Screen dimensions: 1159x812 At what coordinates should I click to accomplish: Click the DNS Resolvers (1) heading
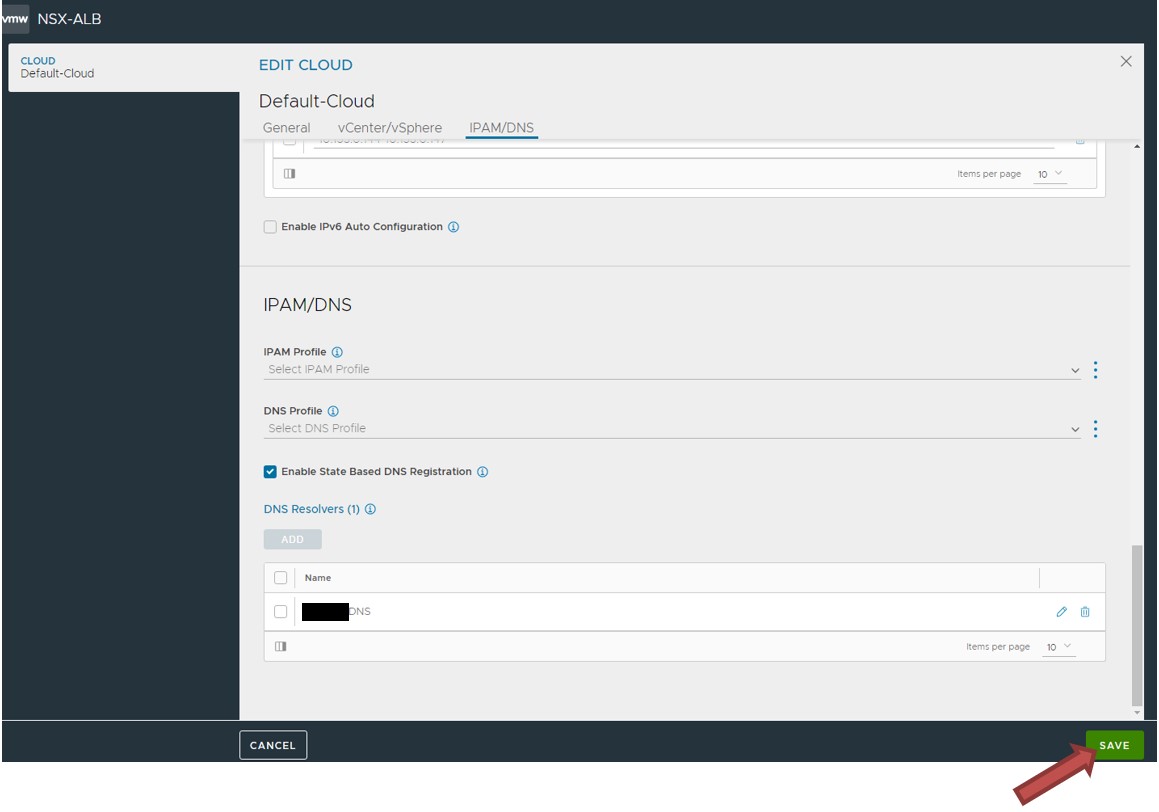pyautogui.click(x=312, y=509)
